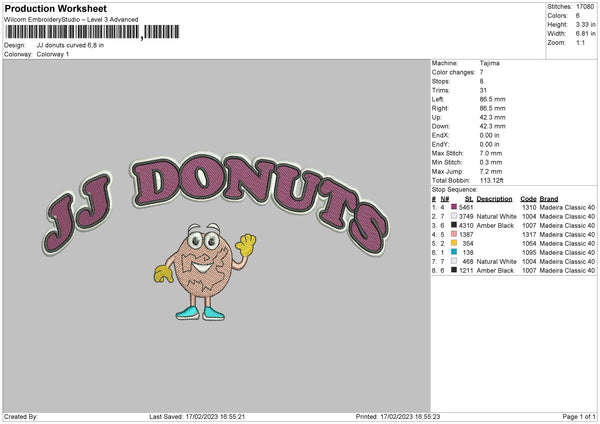600x424 pixels.
Task: Select the St. column header
Action: click(469, 199)
